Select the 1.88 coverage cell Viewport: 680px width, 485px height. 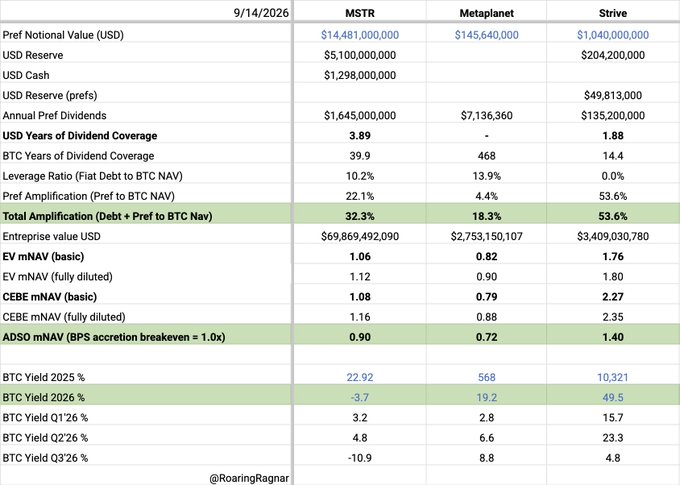pyautogui.click(x=613, y=135)
